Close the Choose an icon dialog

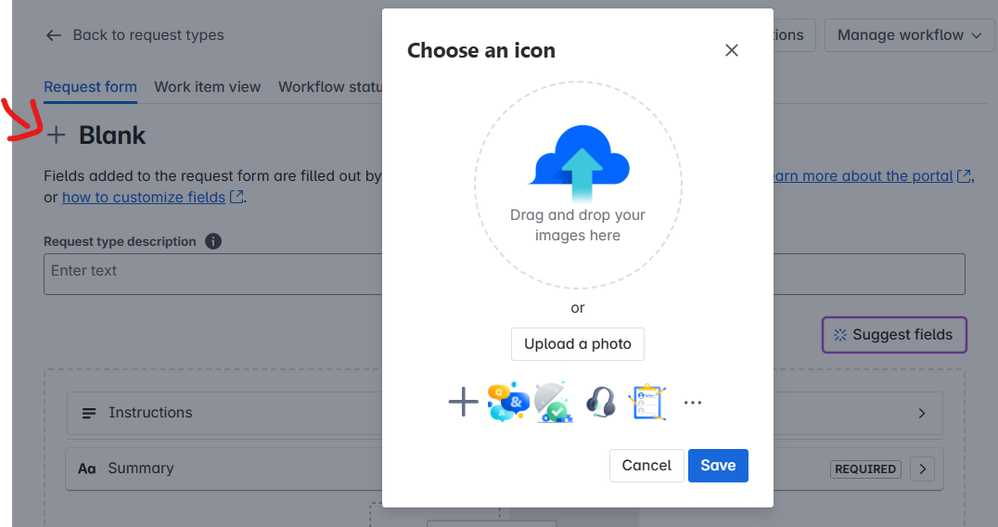point(731,50)
